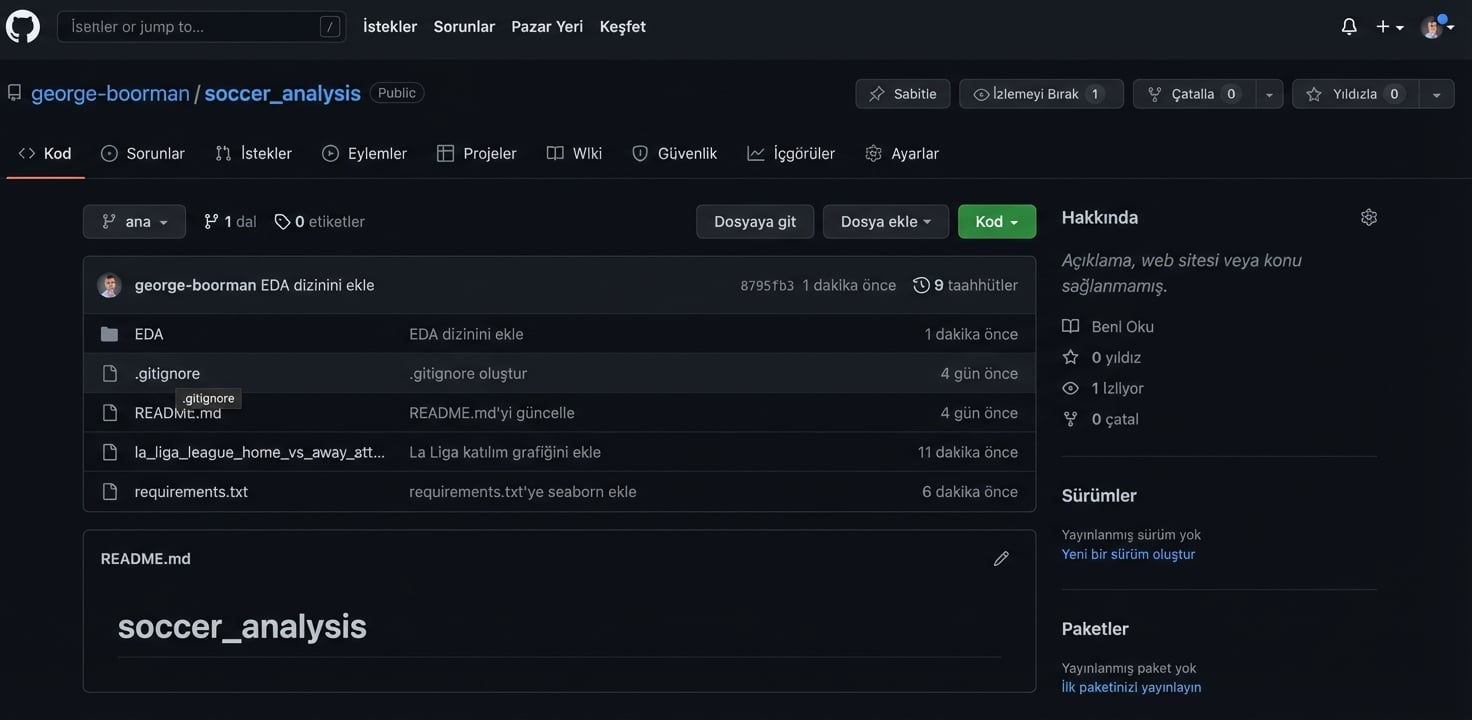Expand the Dosya ekle dropdown
This screenshot has width=1472, height=720.
click(x=885, y=222)
